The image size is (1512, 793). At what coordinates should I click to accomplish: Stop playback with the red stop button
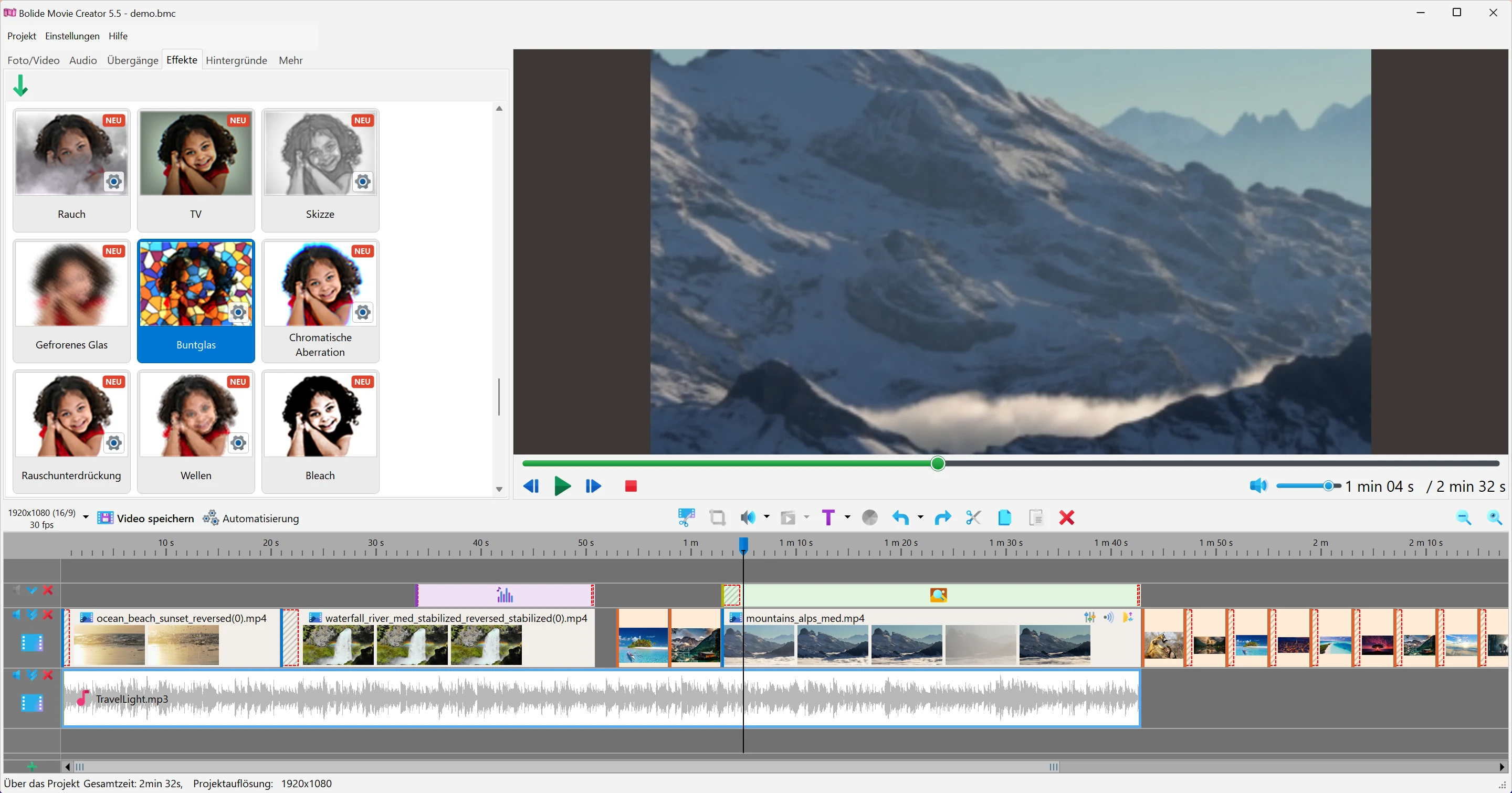(631, 485)
